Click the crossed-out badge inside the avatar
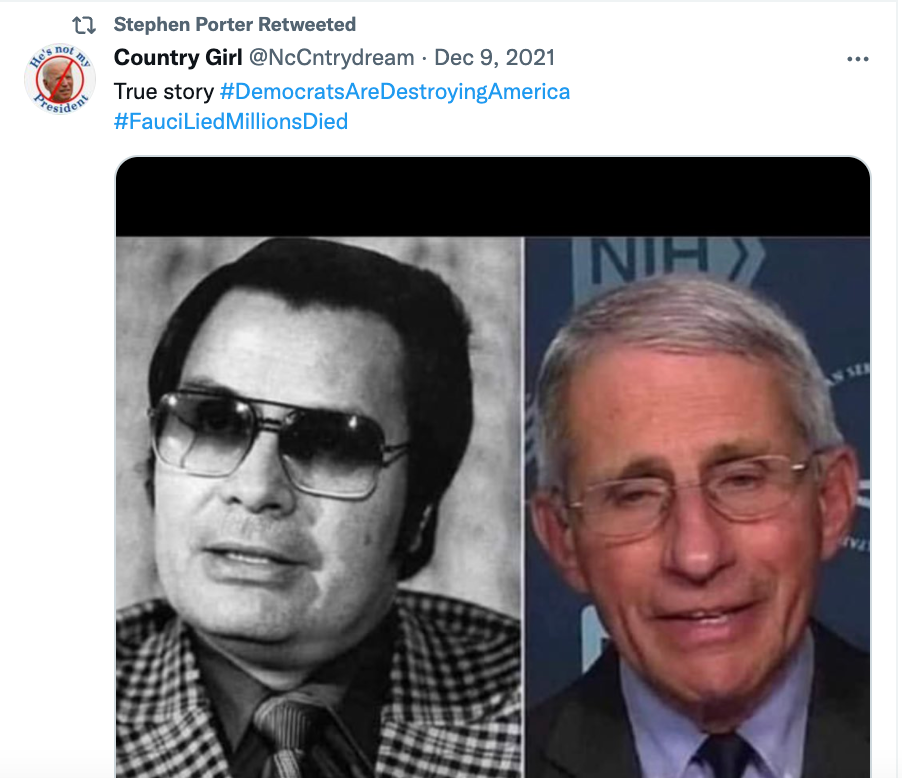This screenshot has width=902, height=778. (x=60, y=79)
